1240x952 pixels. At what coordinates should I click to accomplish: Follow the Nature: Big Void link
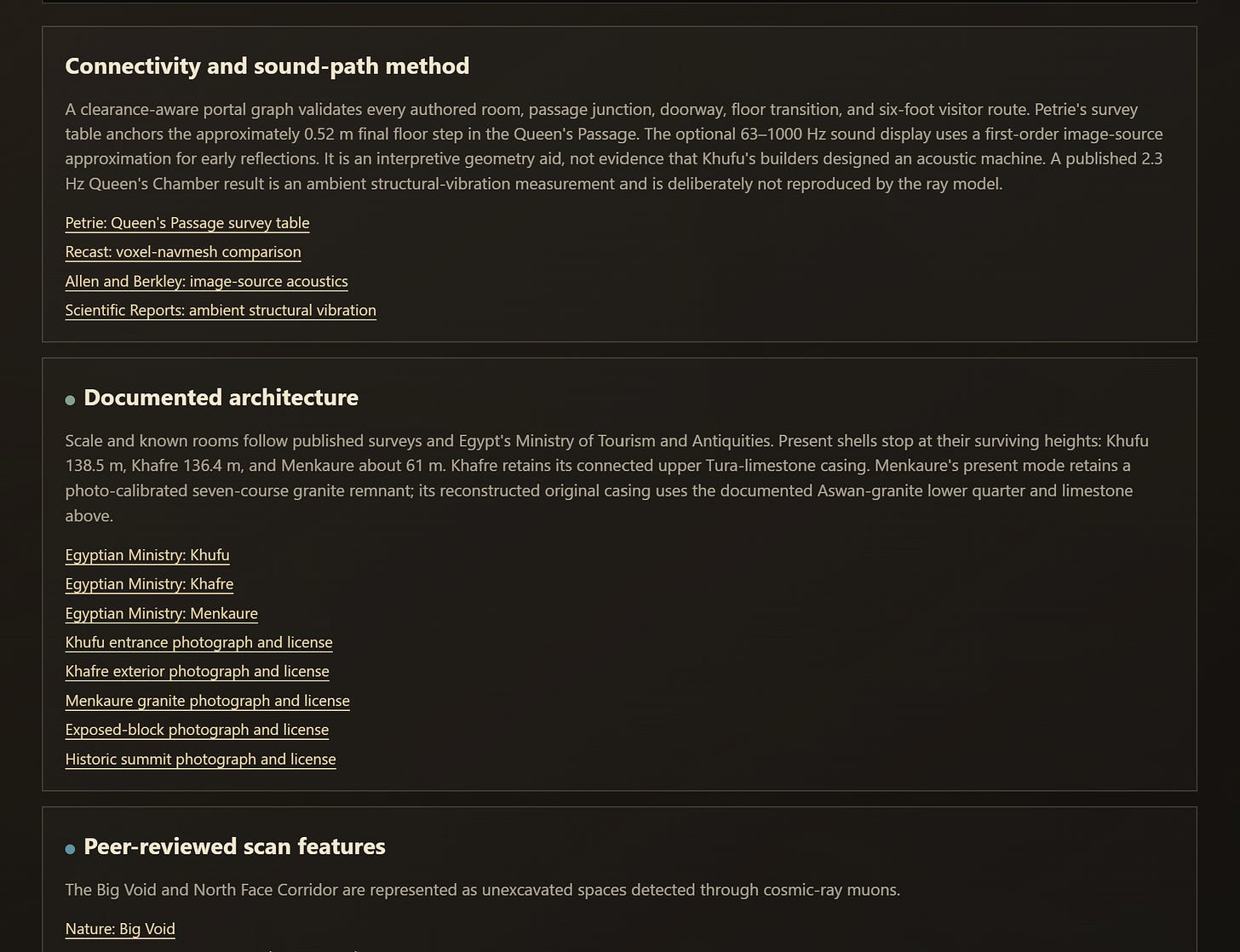tap(120, 929)
